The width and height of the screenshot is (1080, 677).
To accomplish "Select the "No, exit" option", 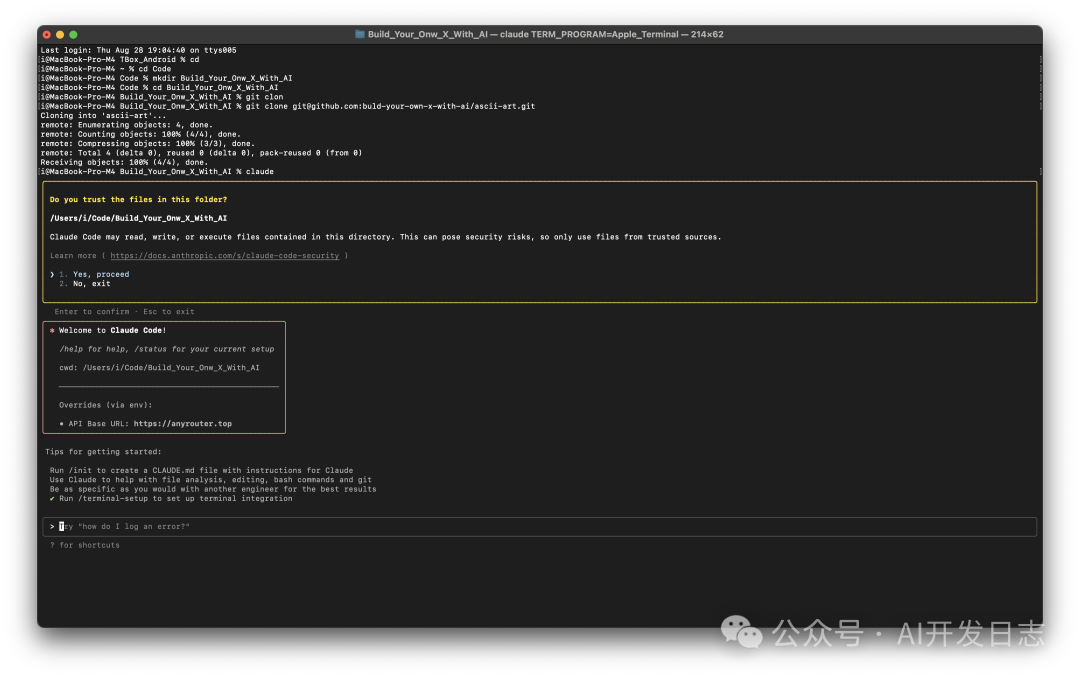I will [x=92, y=284].
